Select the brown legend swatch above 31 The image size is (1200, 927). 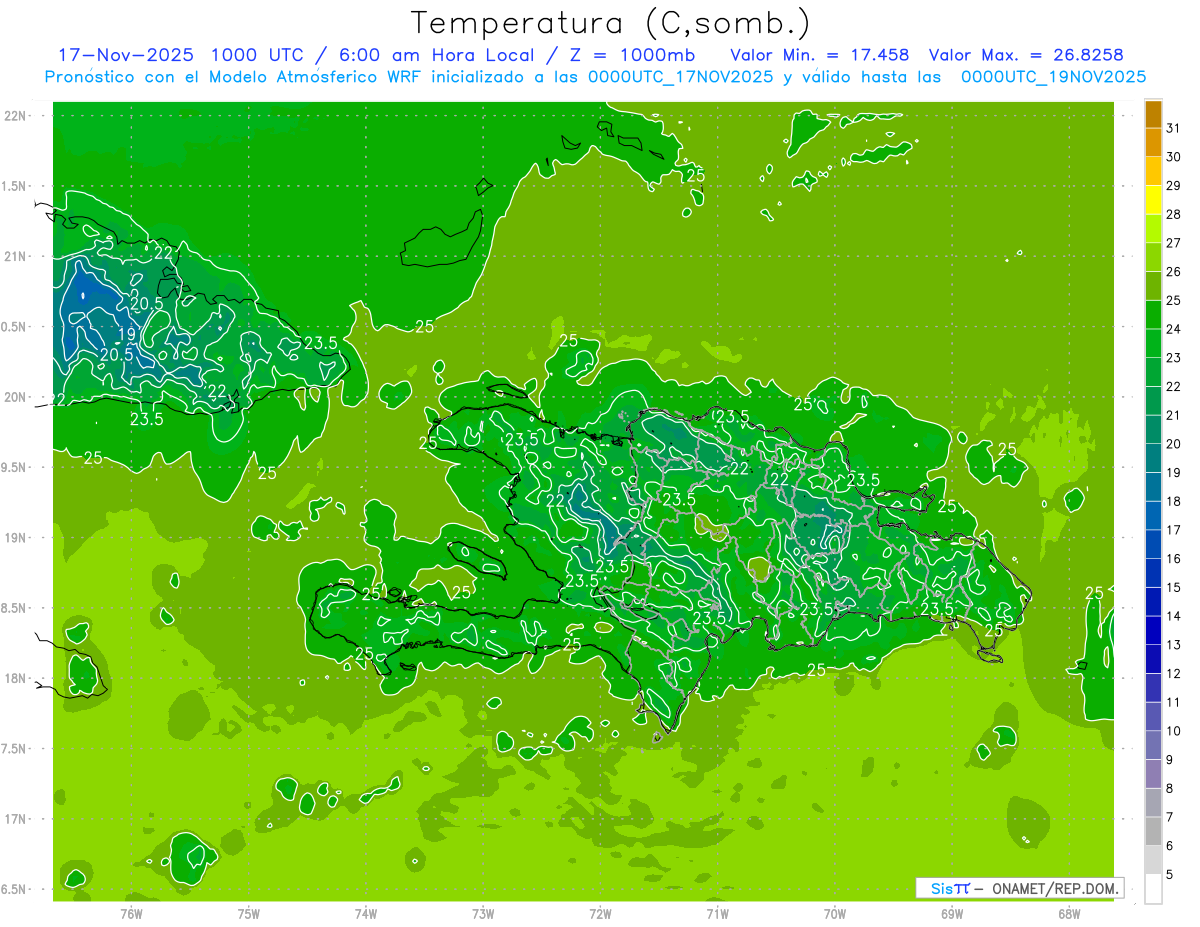(x=1153, y=114)
